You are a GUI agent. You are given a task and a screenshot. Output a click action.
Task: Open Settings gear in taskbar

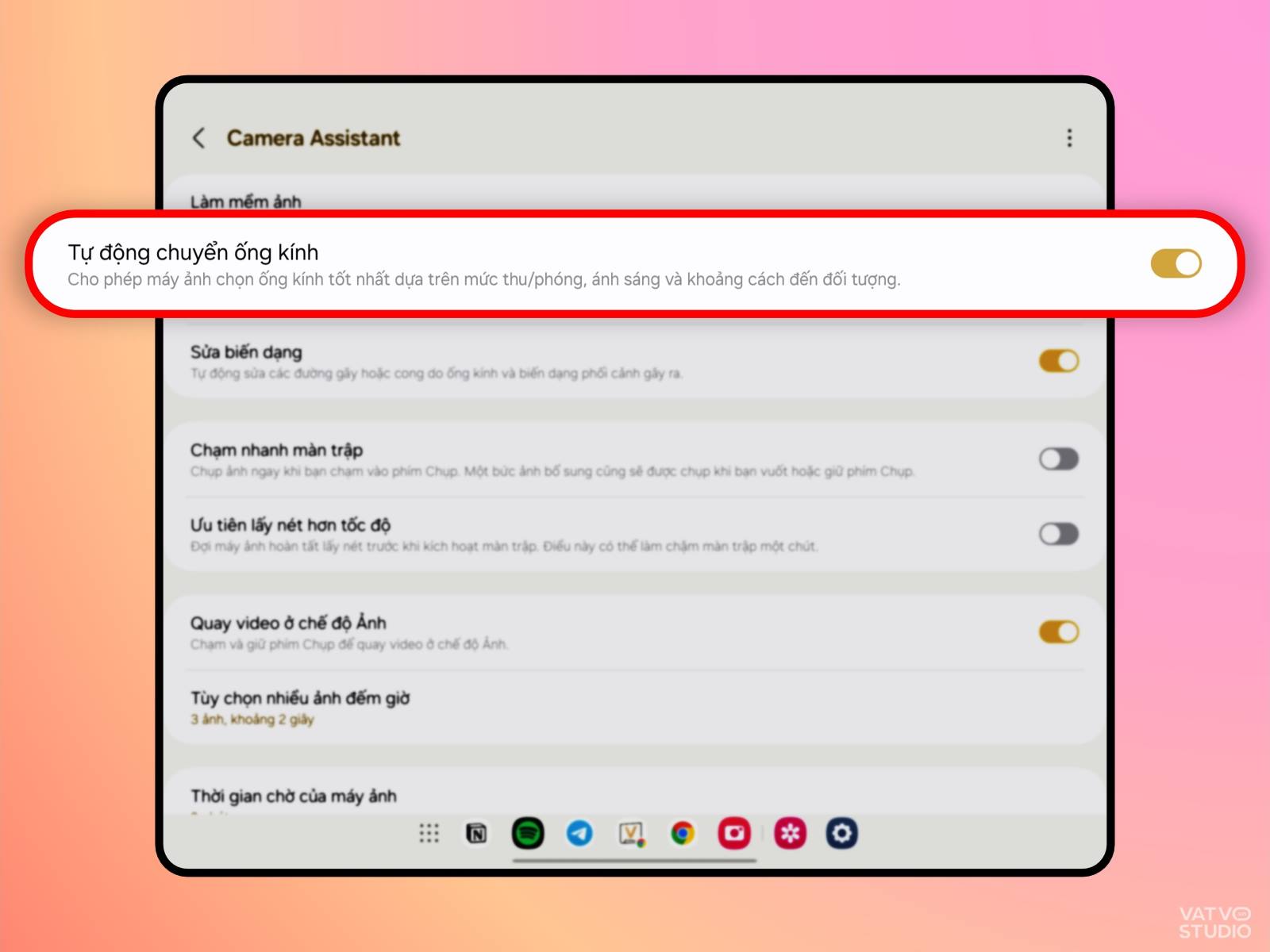tap(841, 833)
